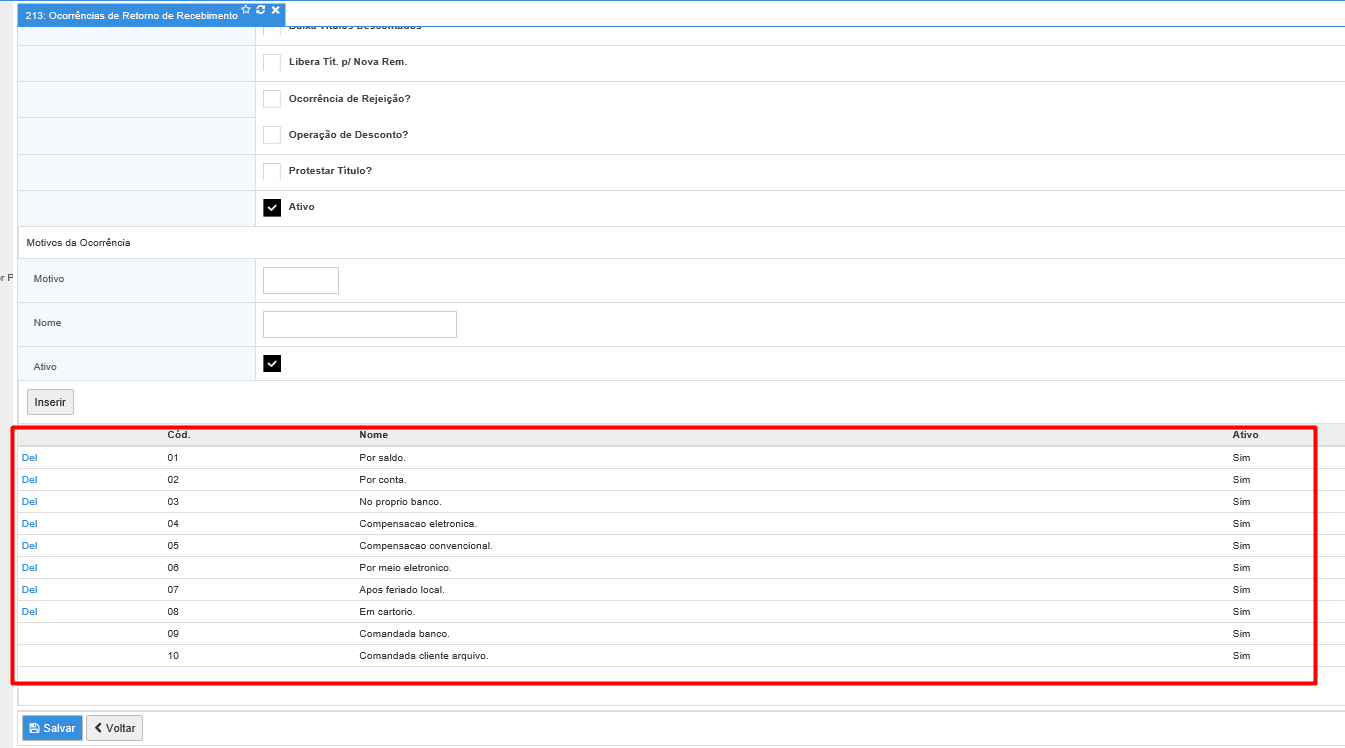Image resolution: width=1345 pixels, height=748 pixels.
Task: Mark tab 213 as favorite with the star icon
Action: (246, 9)
